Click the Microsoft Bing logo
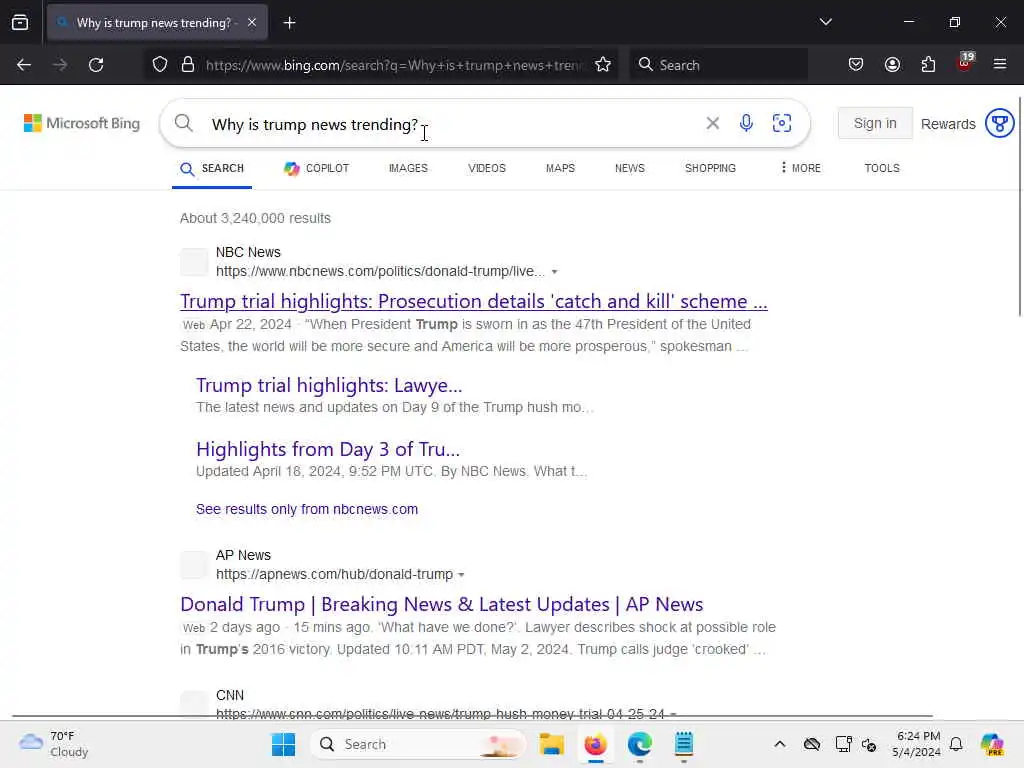1024x768 pixels. [82, 123]
